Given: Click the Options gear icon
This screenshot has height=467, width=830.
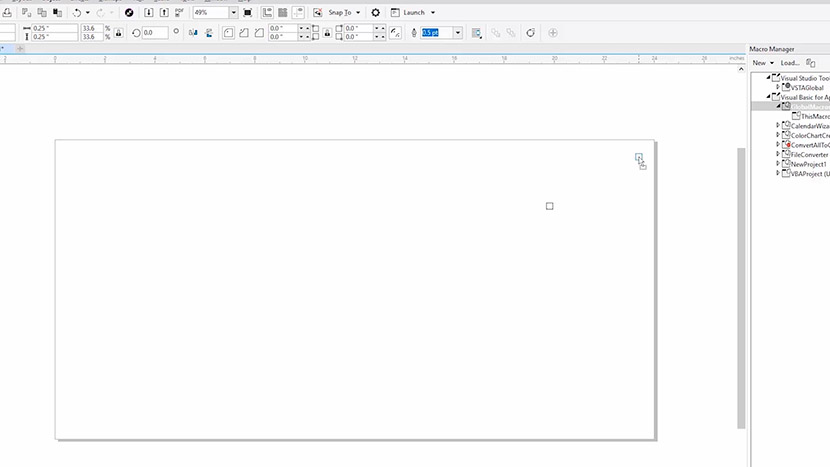Looking at the screenshot, I should [376, 13].
